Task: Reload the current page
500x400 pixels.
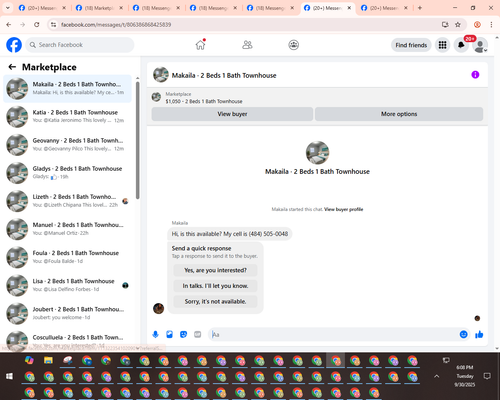Action: pos(37,25)
